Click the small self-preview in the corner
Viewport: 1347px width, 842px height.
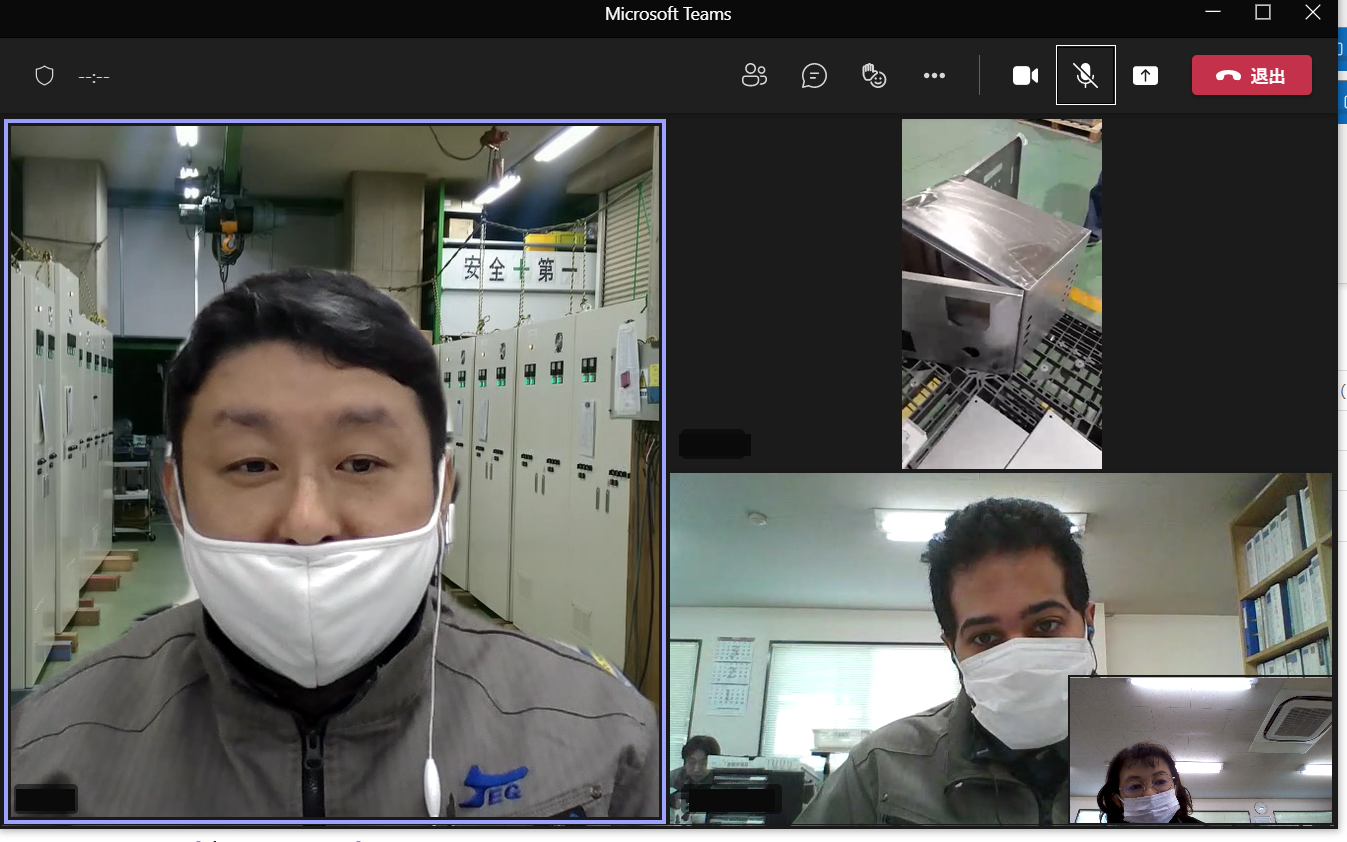pos(1200,750)
